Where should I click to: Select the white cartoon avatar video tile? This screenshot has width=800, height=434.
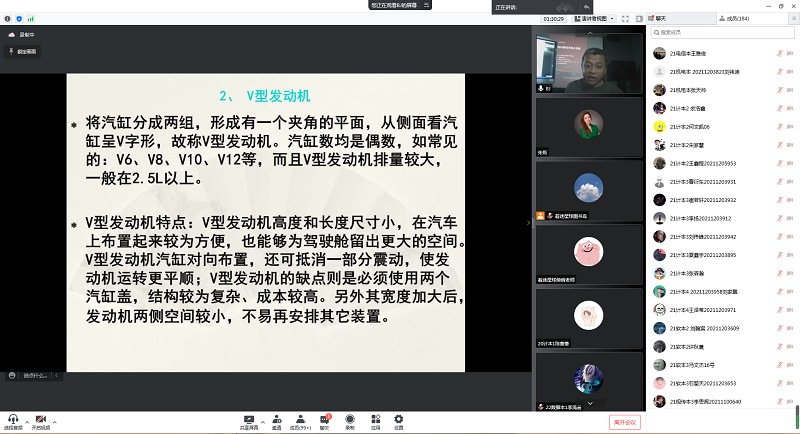(x=589, y=318)
